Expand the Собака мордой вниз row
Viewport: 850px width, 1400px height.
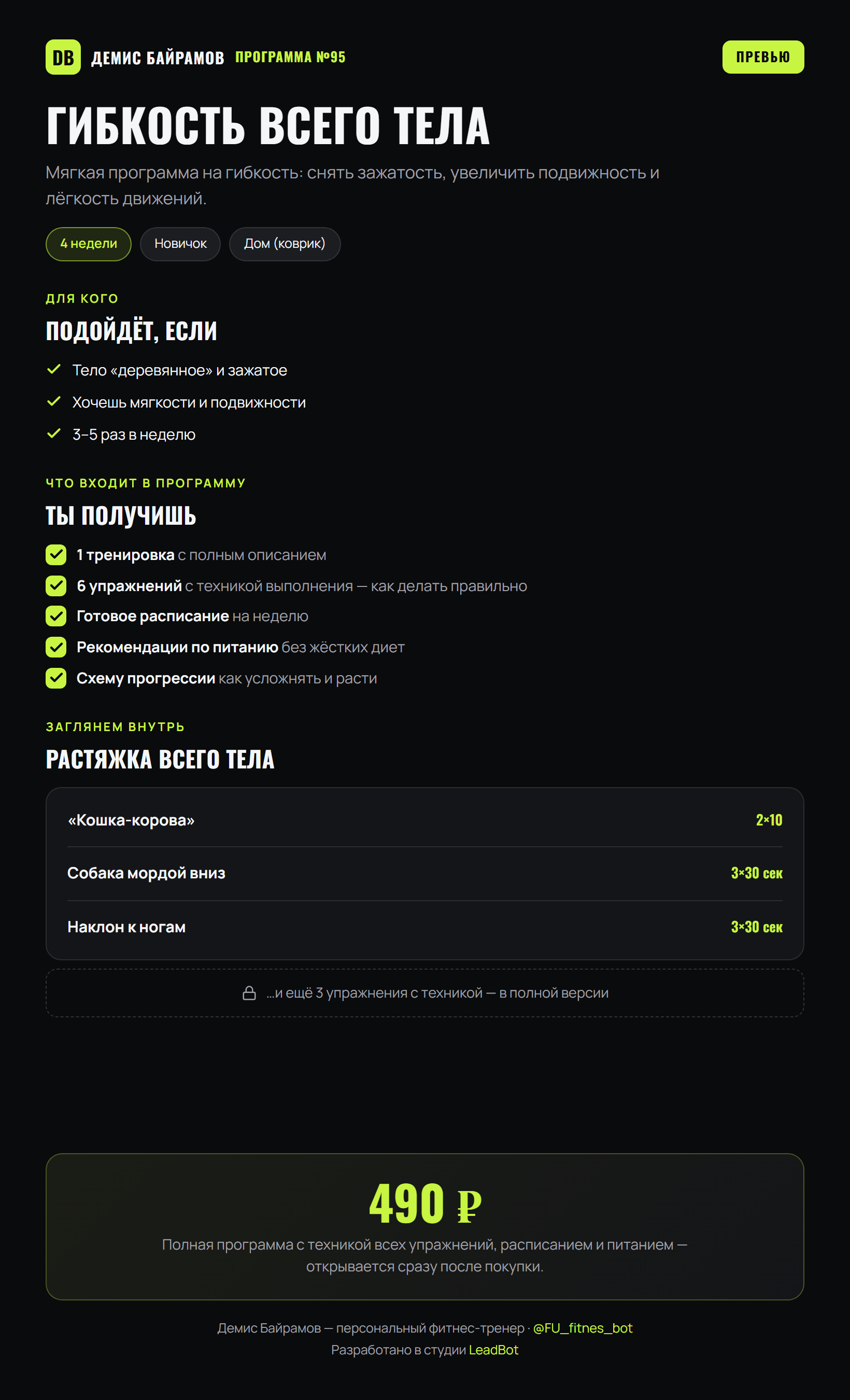pyautogui.click(x=424, y=873)
